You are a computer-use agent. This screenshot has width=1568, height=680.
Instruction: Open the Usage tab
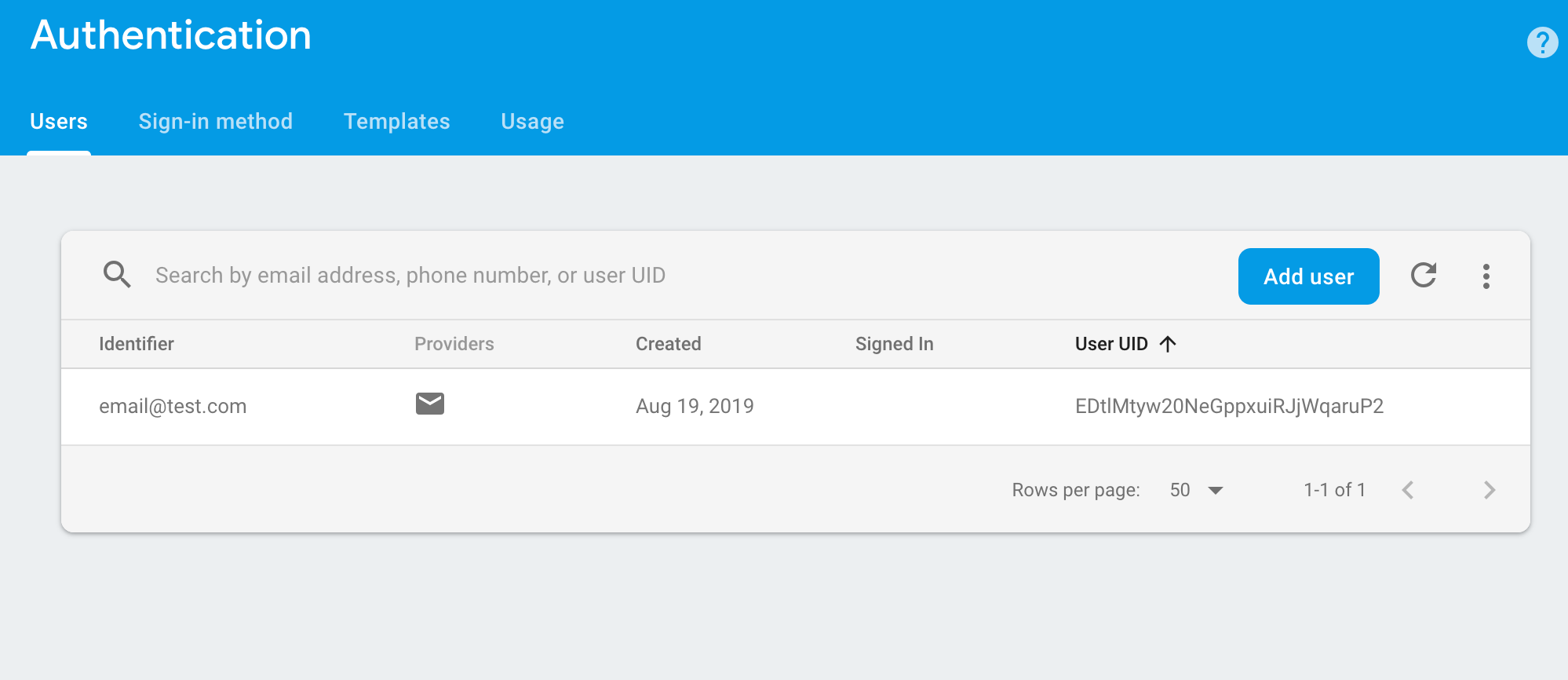[x=533, y=122]
